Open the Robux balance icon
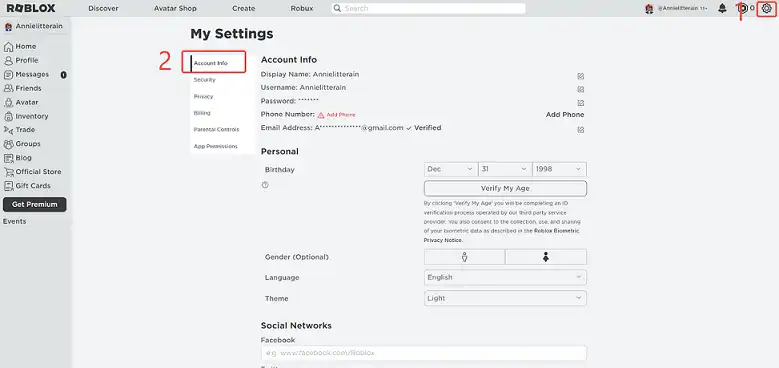 [x=742, y=8]
